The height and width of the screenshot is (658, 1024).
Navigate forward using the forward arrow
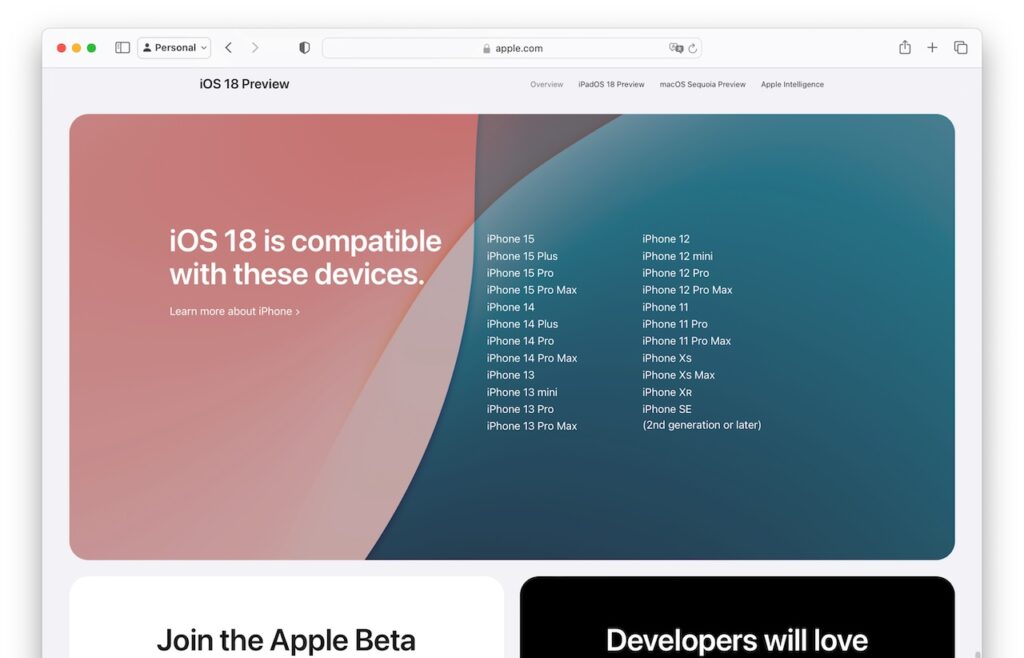coord(256,47)
